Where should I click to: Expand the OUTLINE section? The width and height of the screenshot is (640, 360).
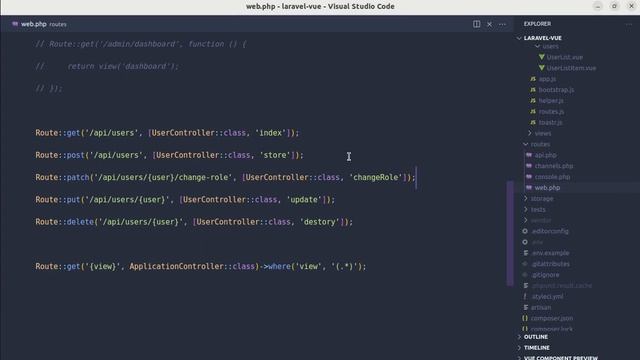tap(536, 337)
